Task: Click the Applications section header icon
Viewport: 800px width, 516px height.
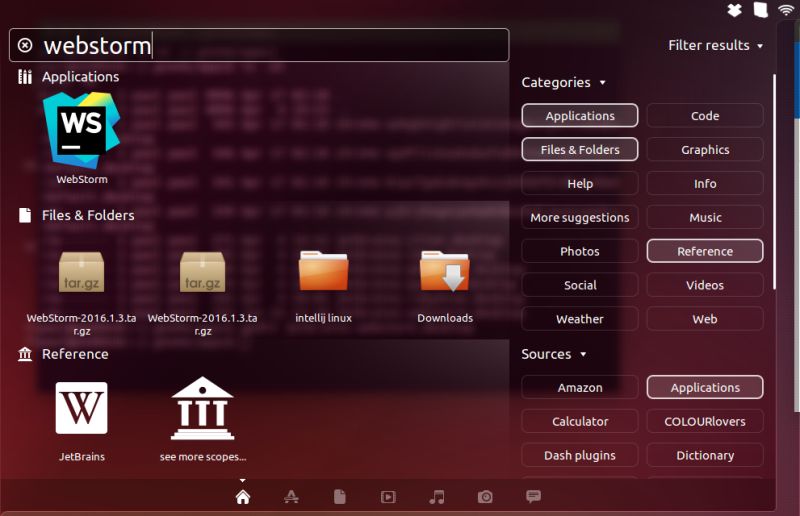Action: pos(24,77)
